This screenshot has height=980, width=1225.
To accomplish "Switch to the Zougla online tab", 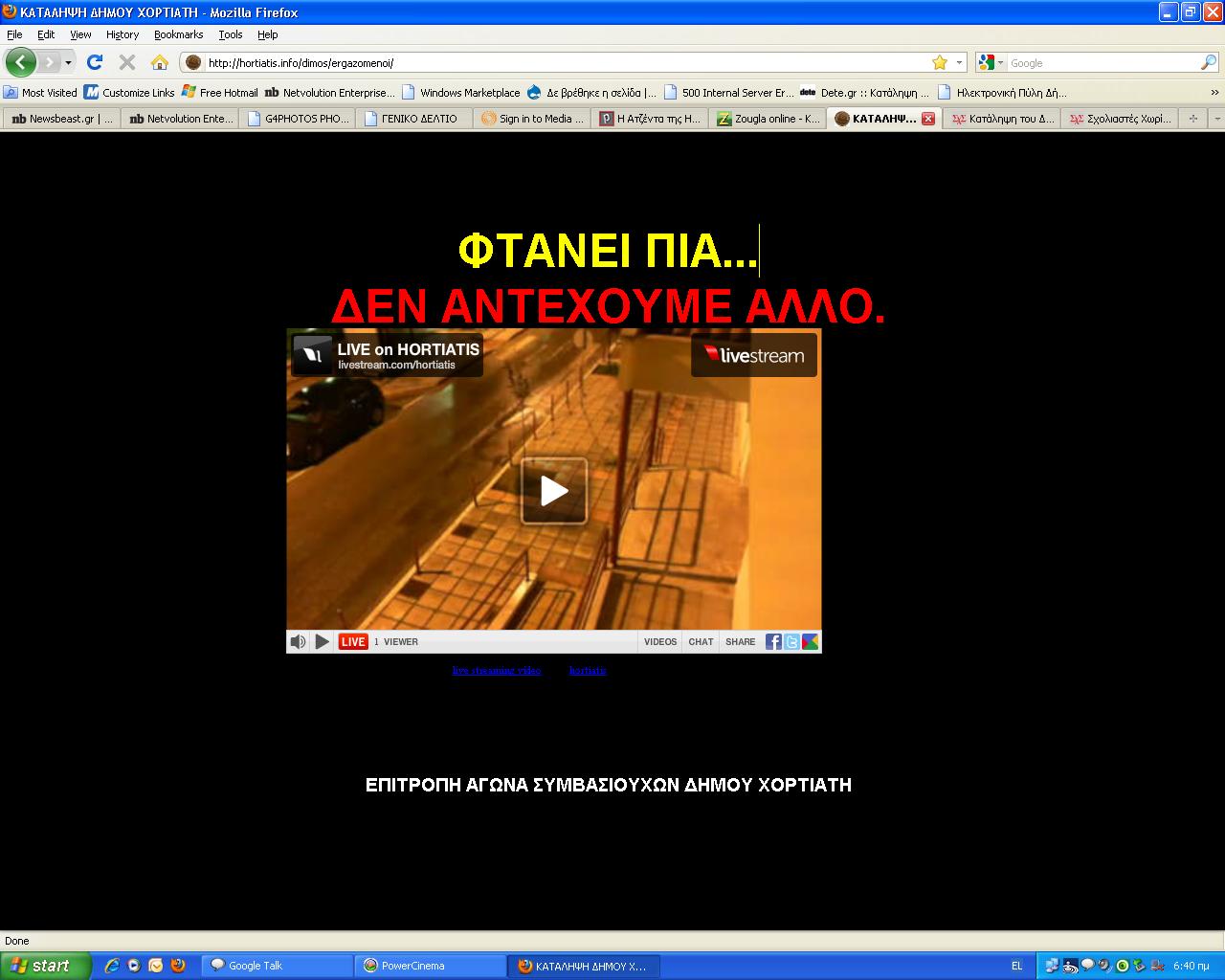I will [768, 119].
